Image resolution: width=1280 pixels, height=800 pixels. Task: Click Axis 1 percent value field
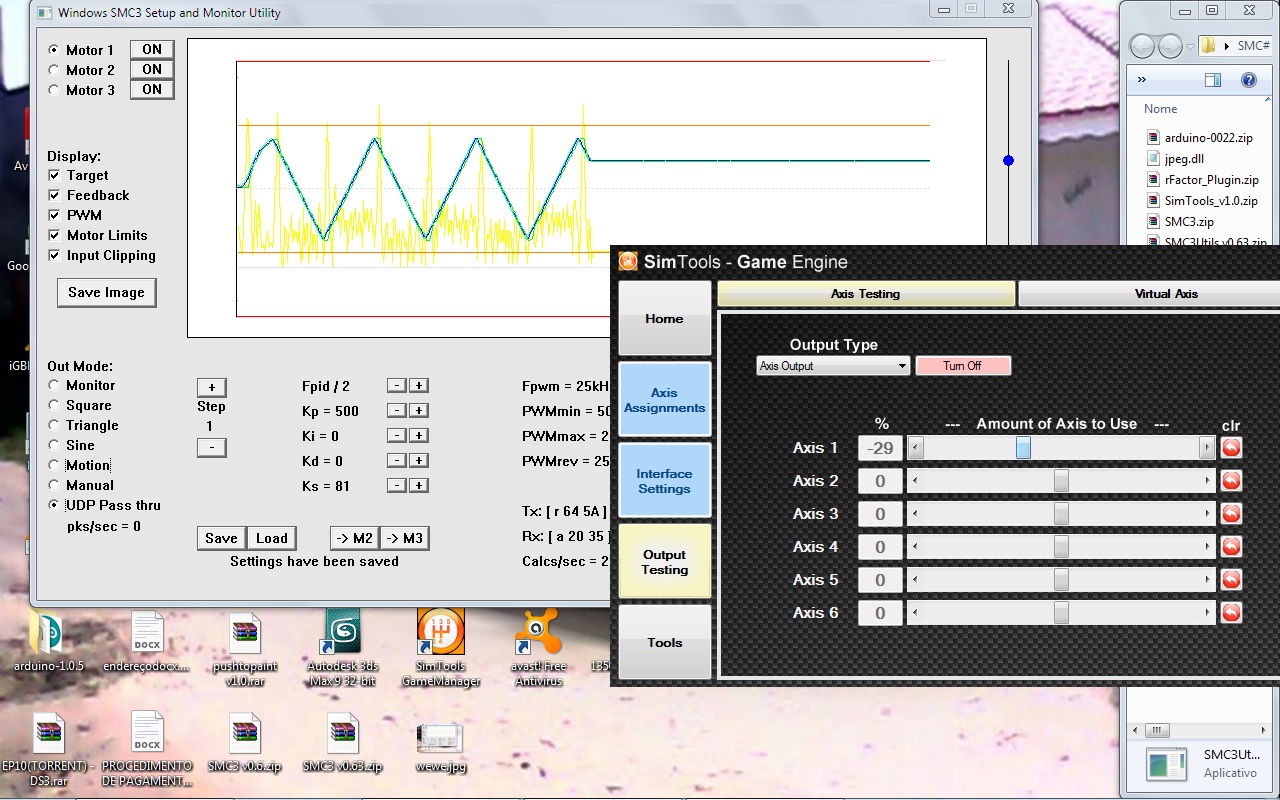pyautogui.click(x=880, y=448)
